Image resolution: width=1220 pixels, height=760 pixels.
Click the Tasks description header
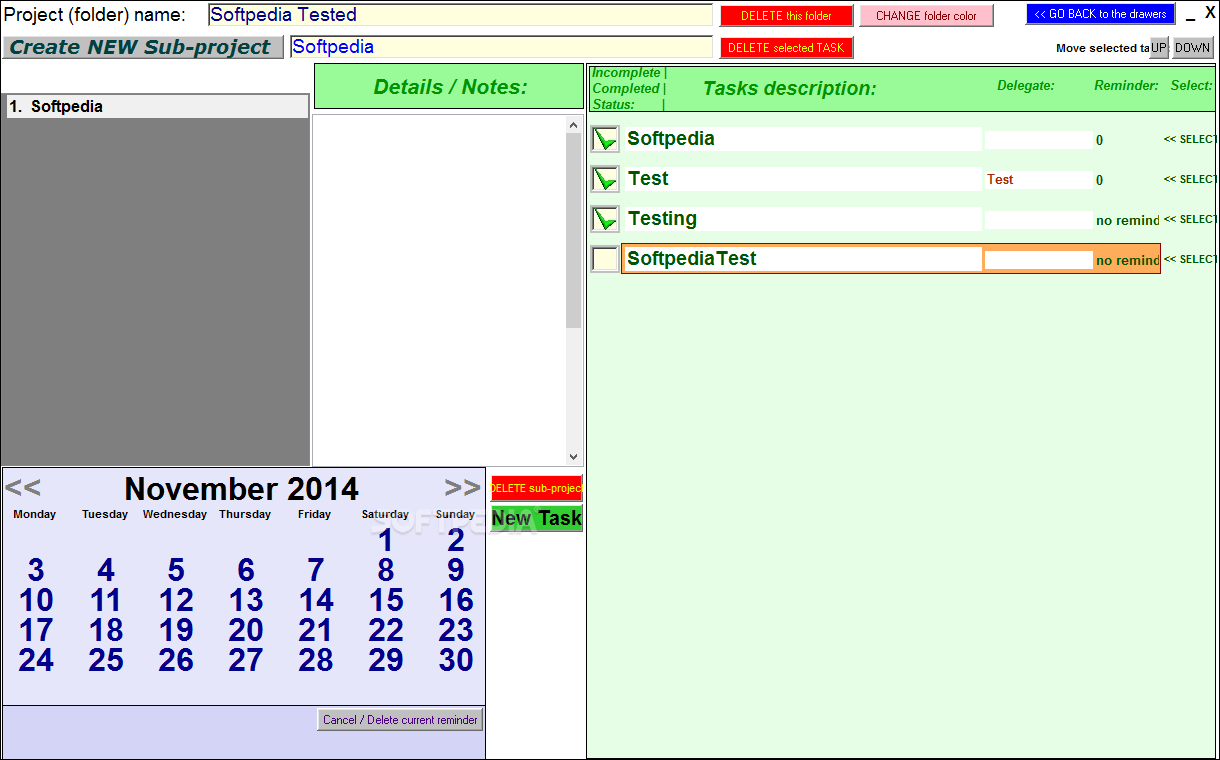(789, 88)
